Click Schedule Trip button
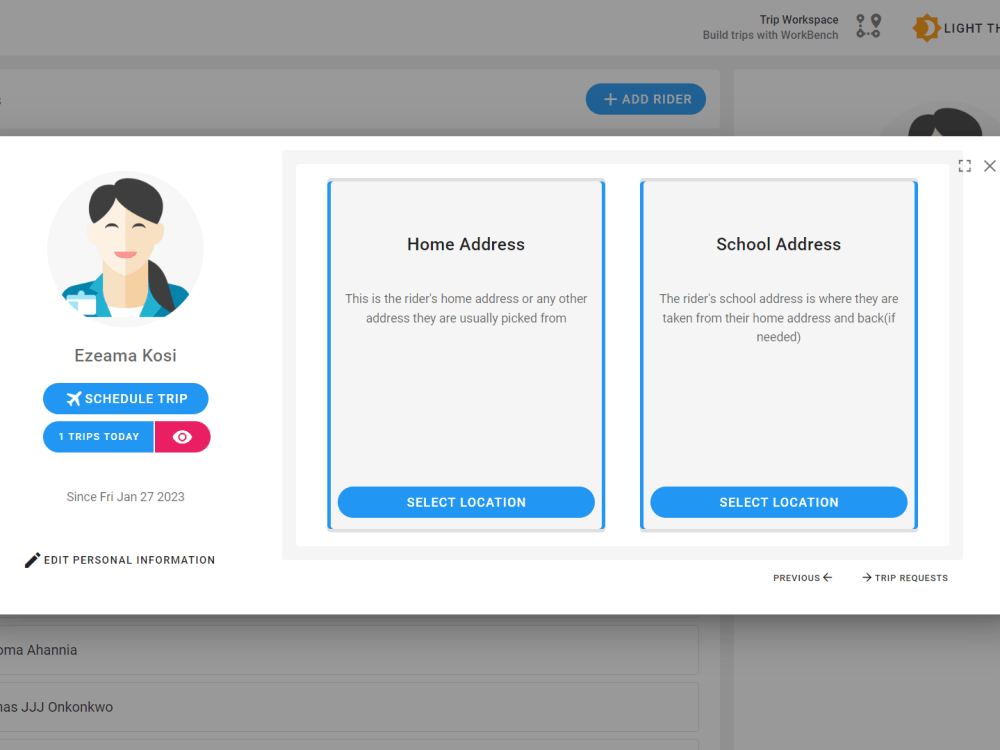This screenshot has height=750, width=1000. (126, 399)
